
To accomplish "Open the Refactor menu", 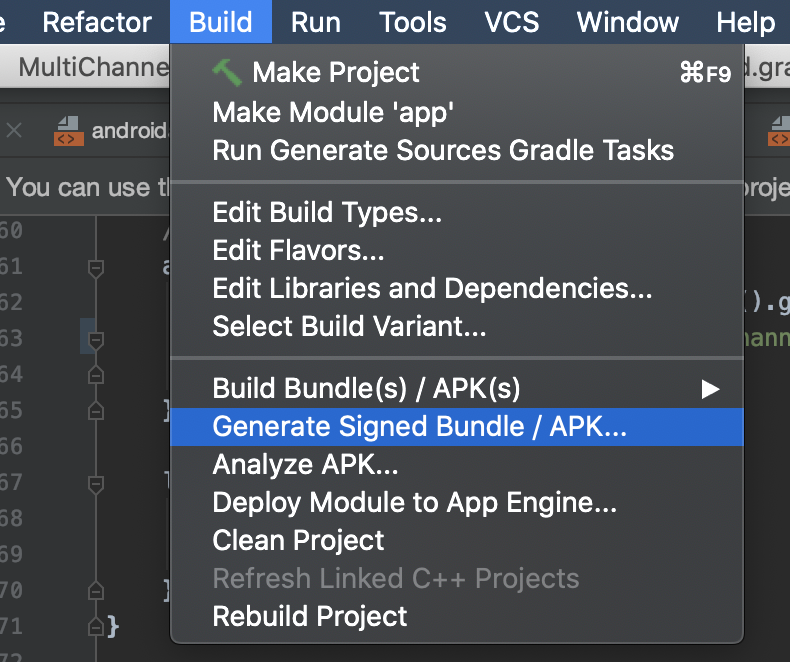I will [x=97, y=22].
